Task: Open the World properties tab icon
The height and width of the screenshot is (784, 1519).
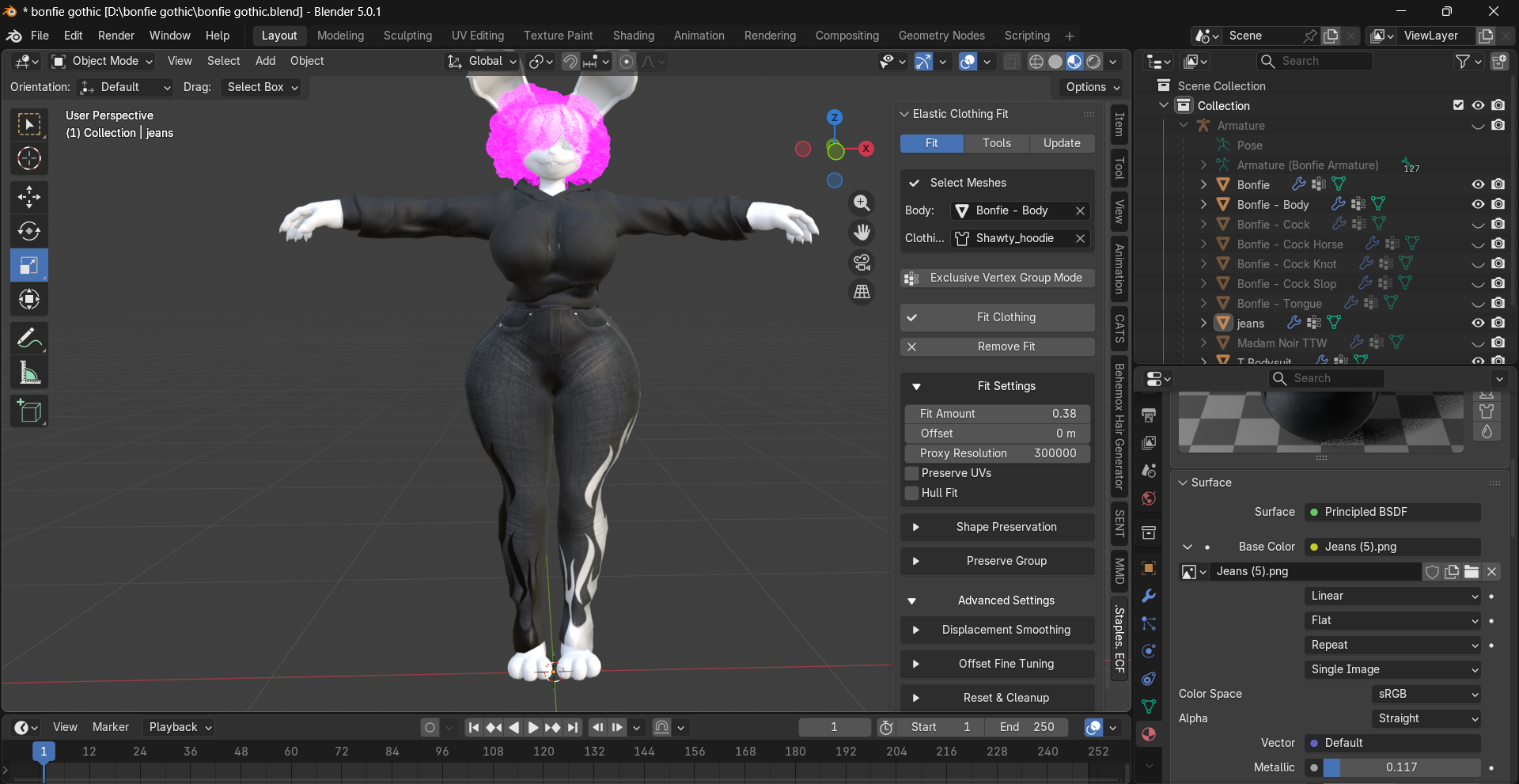Action: 1149,498
